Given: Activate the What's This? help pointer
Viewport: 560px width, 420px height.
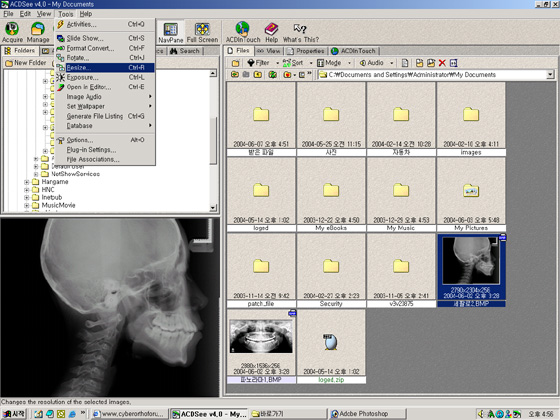Looking at the screenshot, I should 300,32.
